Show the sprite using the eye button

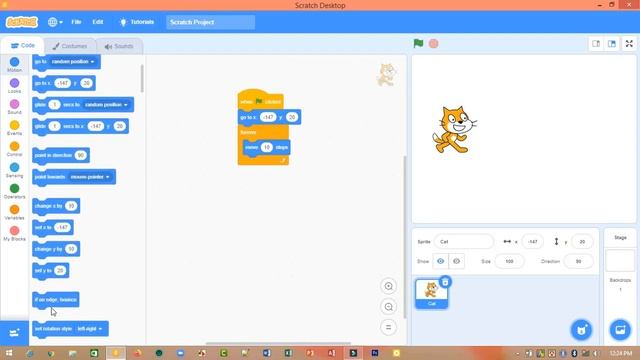(x=440, y=261)
